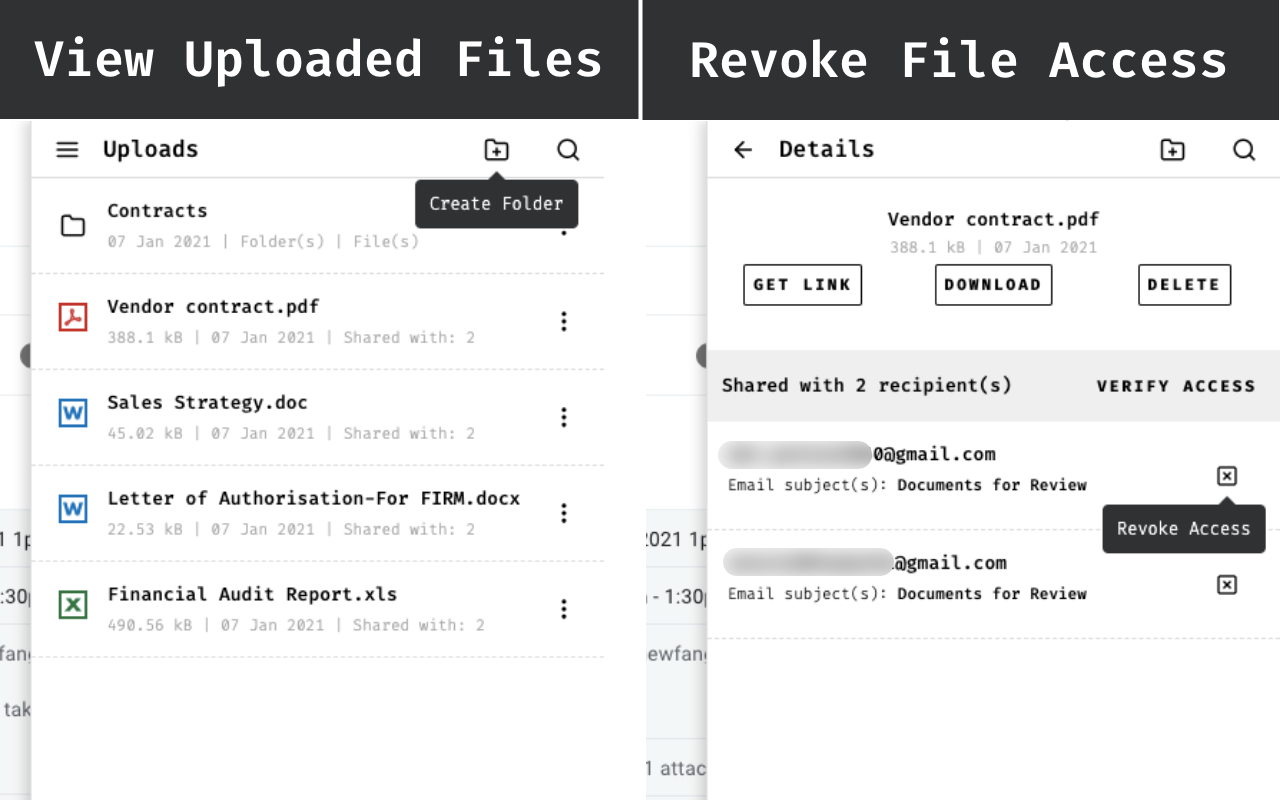
Task: Select Contracts folder name
Action: [x=157, y=211]
